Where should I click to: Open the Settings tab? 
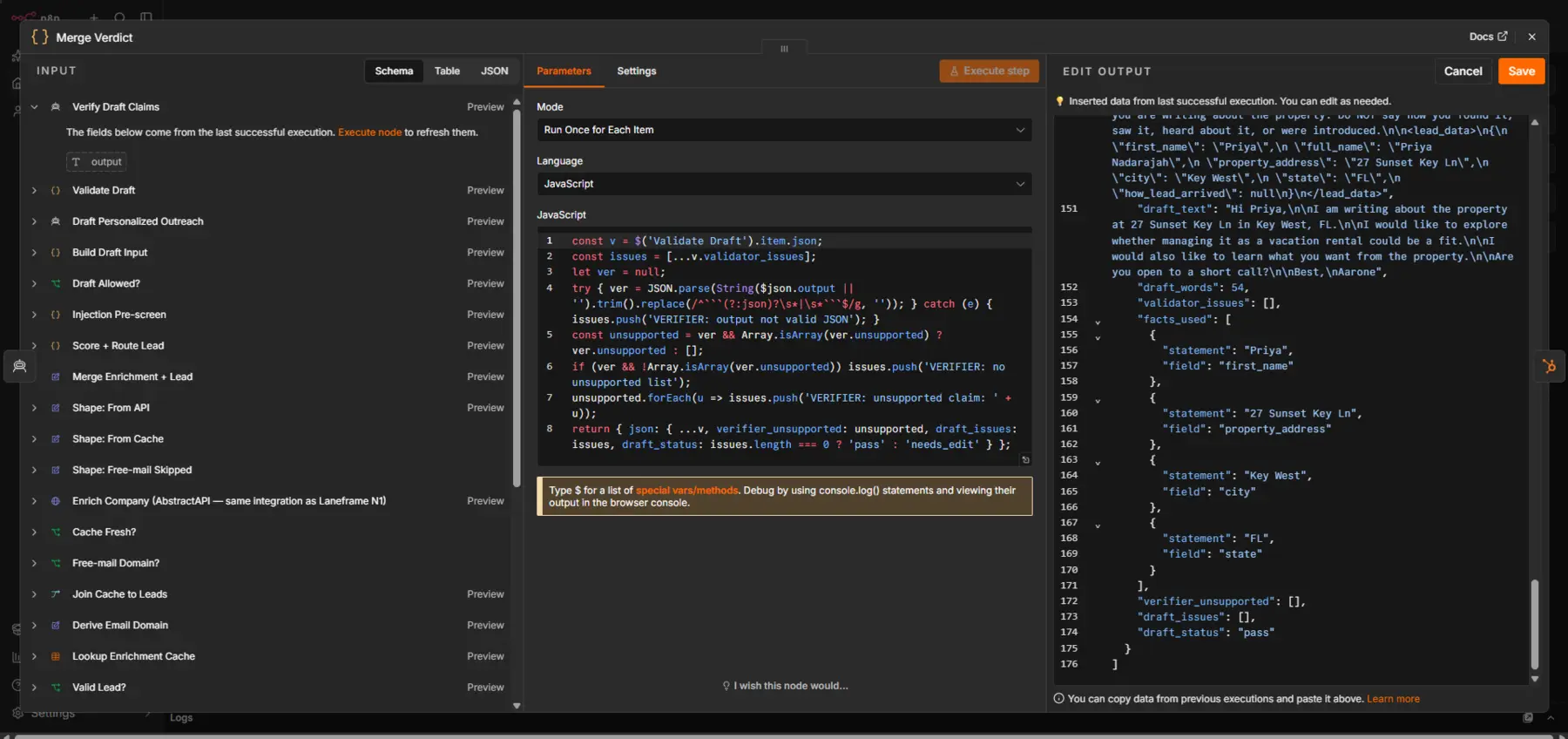click(x=637, y=71)
